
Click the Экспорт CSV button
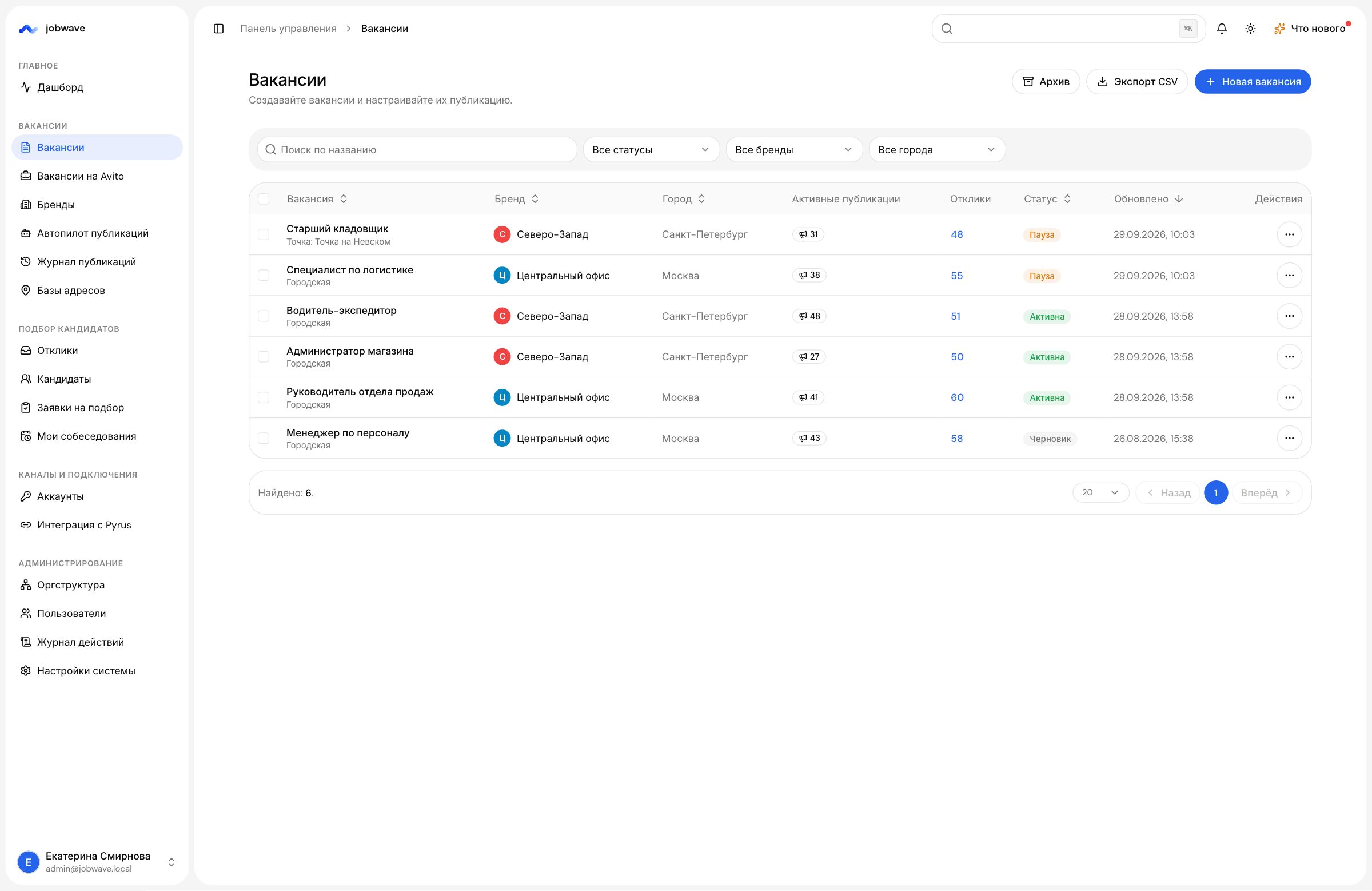point(1136,81)
